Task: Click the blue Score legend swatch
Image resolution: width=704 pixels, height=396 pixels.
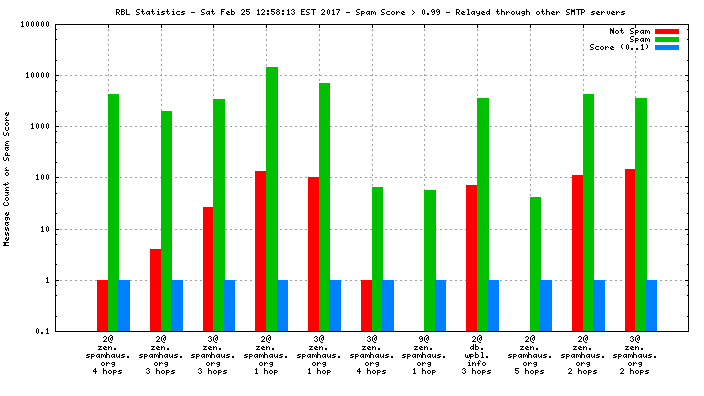Action: pos(666,48)
